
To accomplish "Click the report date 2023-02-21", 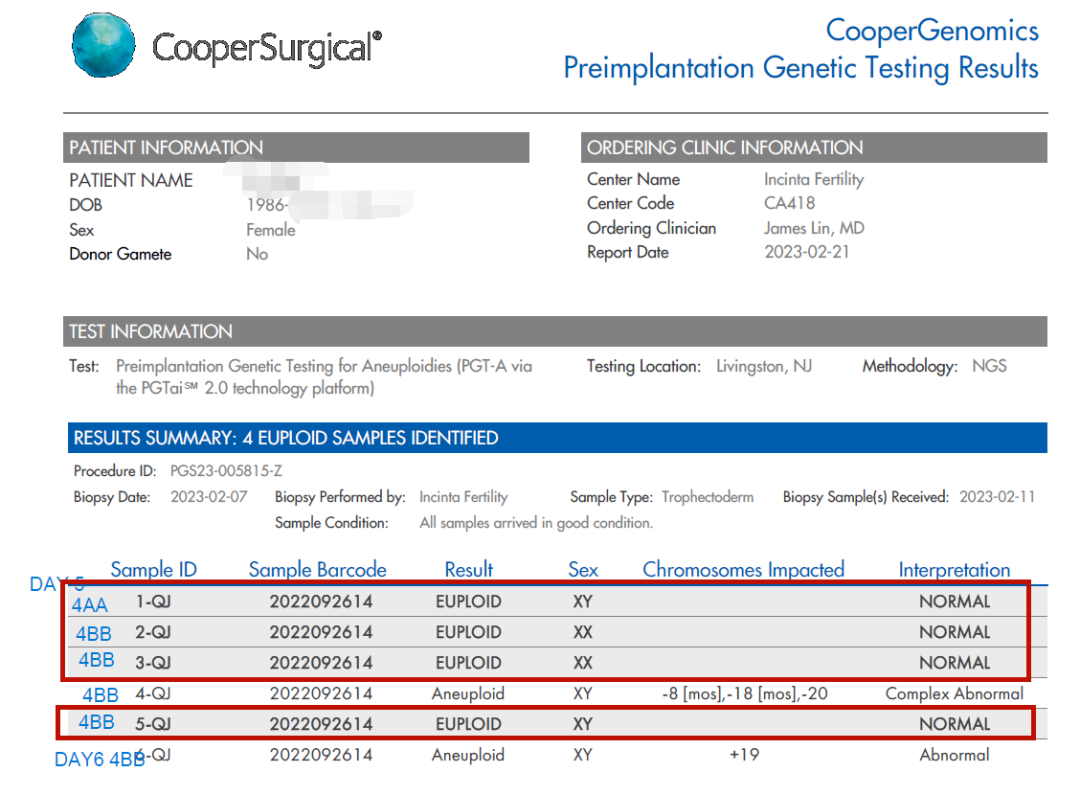I will pos(806,252).
